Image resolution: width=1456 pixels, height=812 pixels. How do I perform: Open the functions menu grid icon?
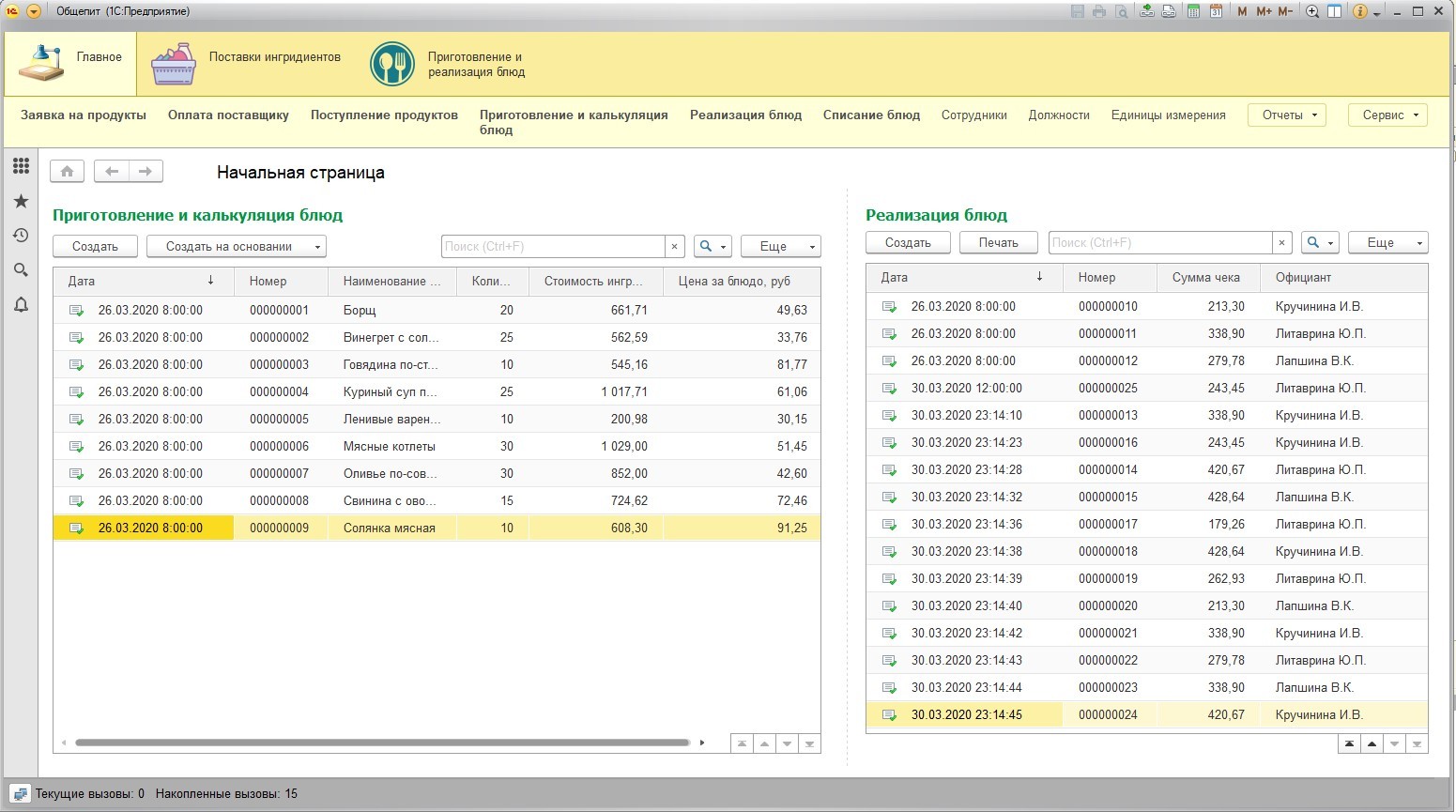tap(21, 166)
